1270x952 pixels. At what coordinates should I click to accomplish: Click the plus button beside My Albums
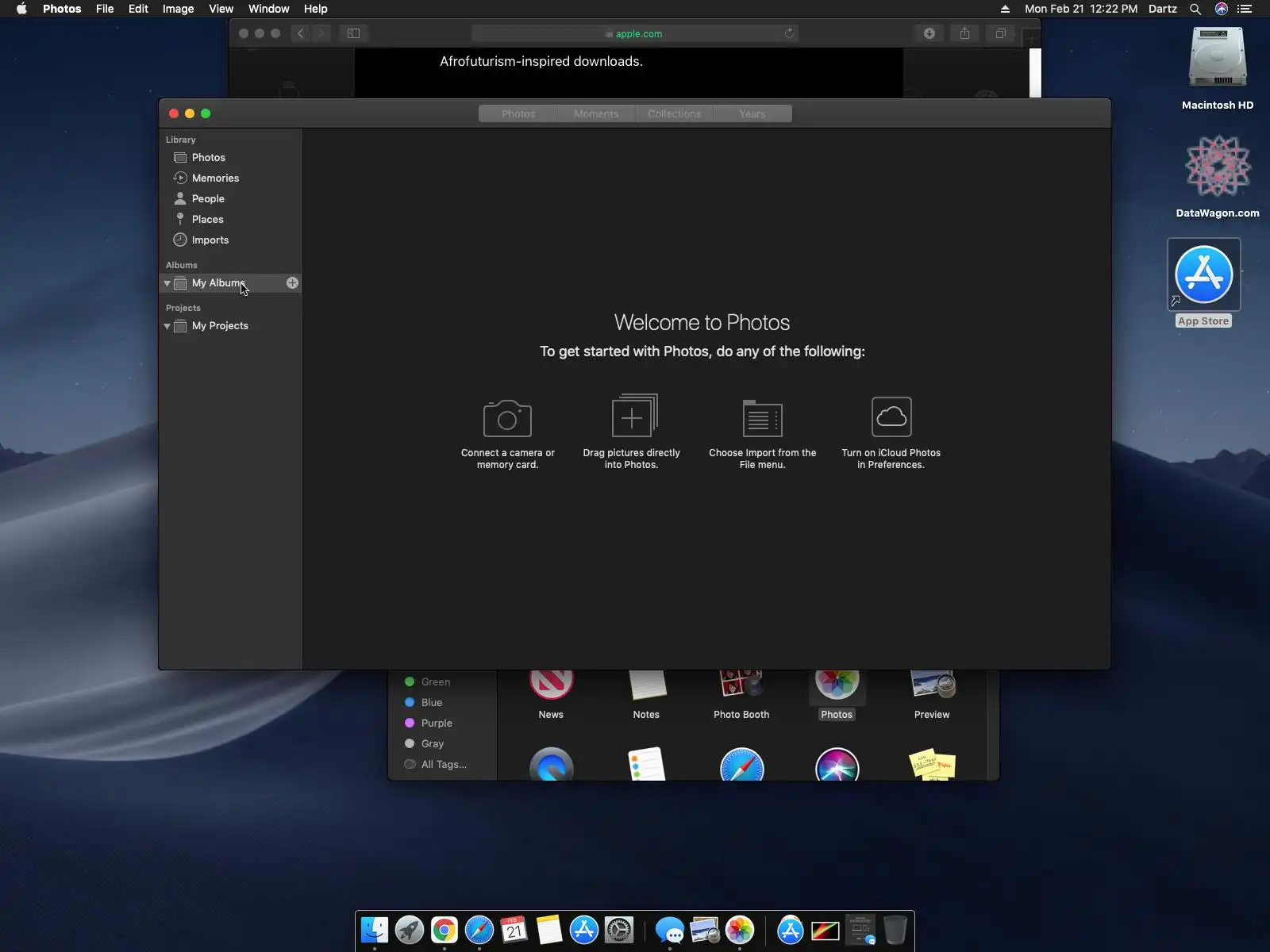coord(292,282)
